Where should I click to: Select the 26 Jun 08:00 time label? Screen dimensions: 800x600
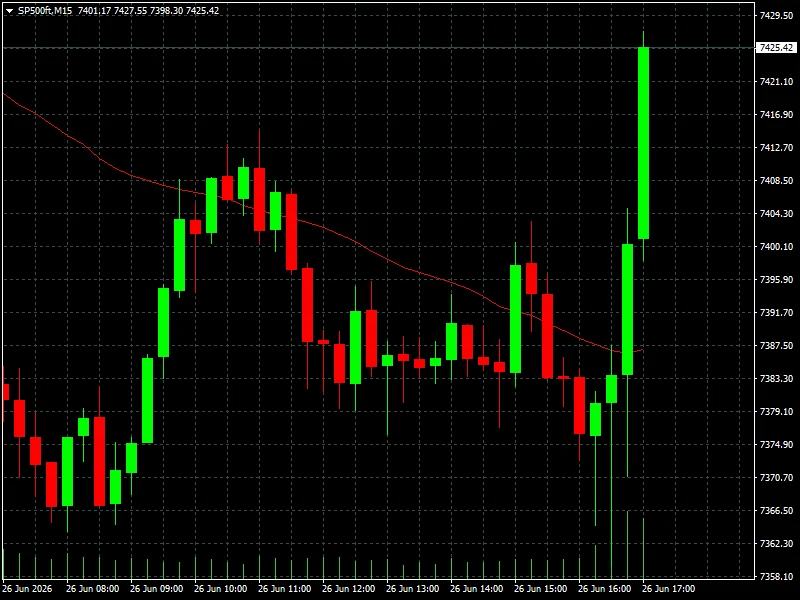92,589
